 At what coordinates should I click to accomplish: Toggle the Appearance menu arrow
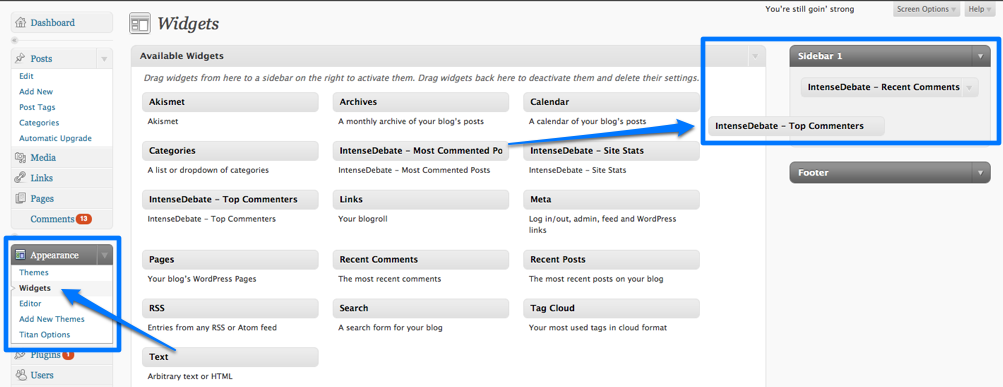coord(104,255)
